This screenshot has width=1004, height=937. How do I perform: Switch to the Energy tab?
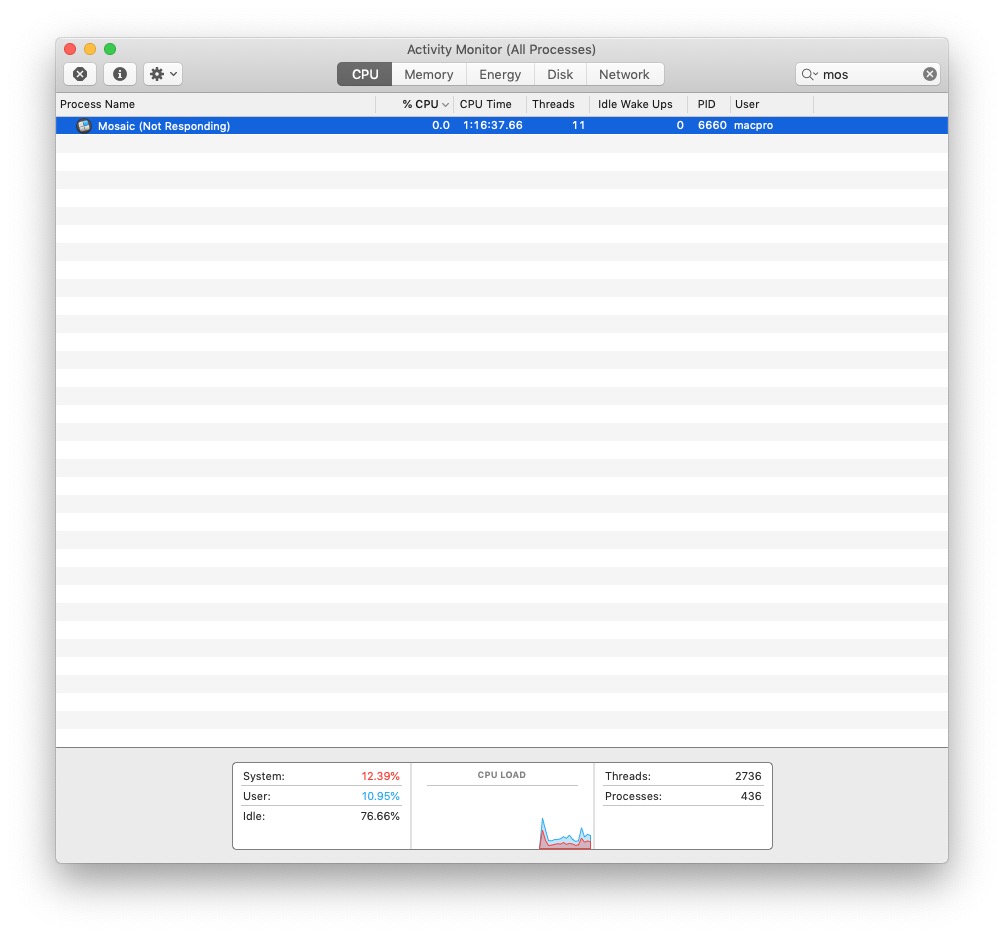500,74
